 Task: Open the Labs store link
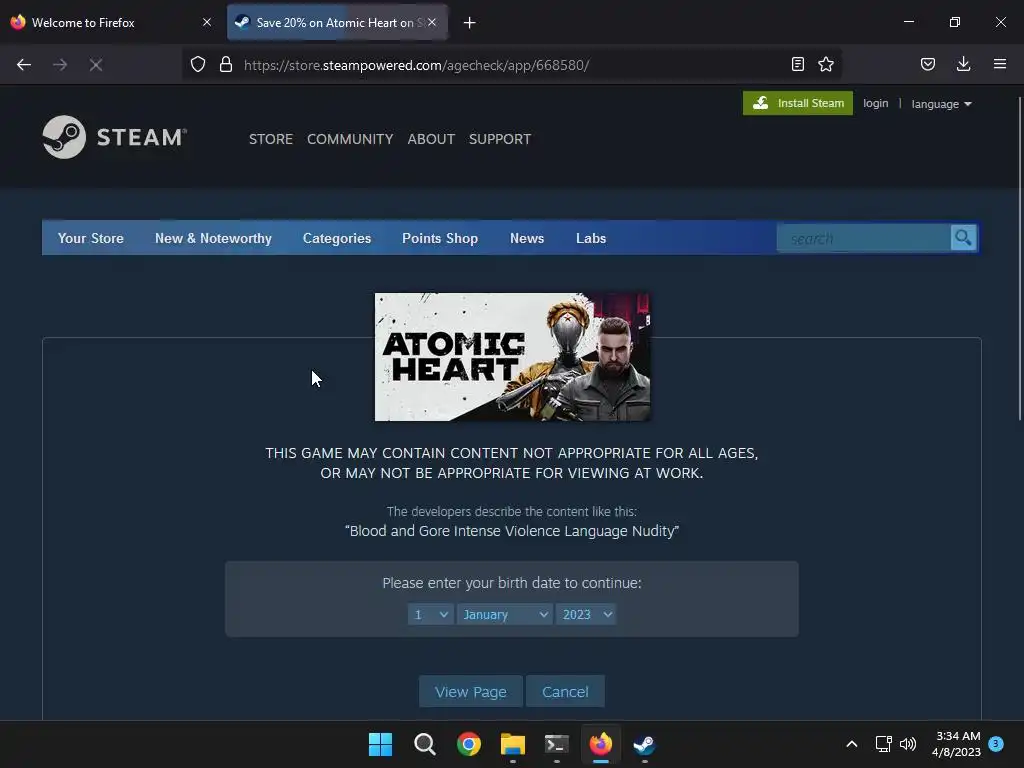pos(591,238)
